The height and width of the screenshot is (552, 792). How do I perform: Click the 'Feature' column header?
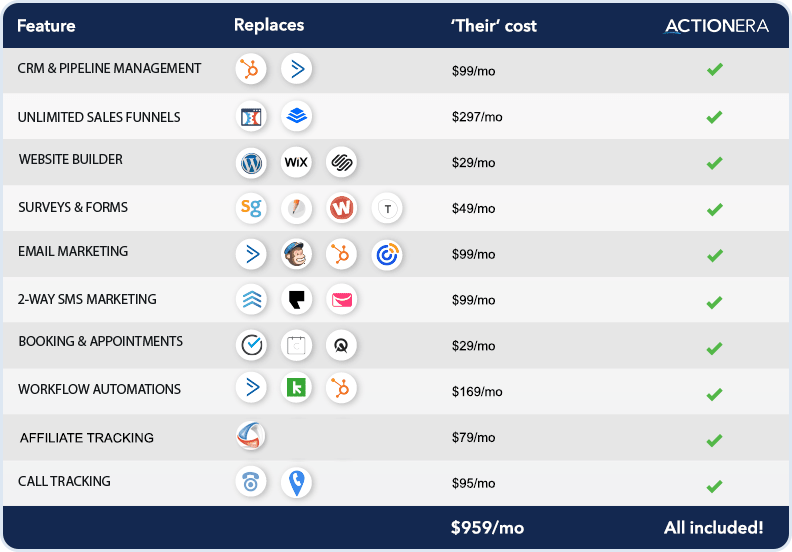point(46,25)
